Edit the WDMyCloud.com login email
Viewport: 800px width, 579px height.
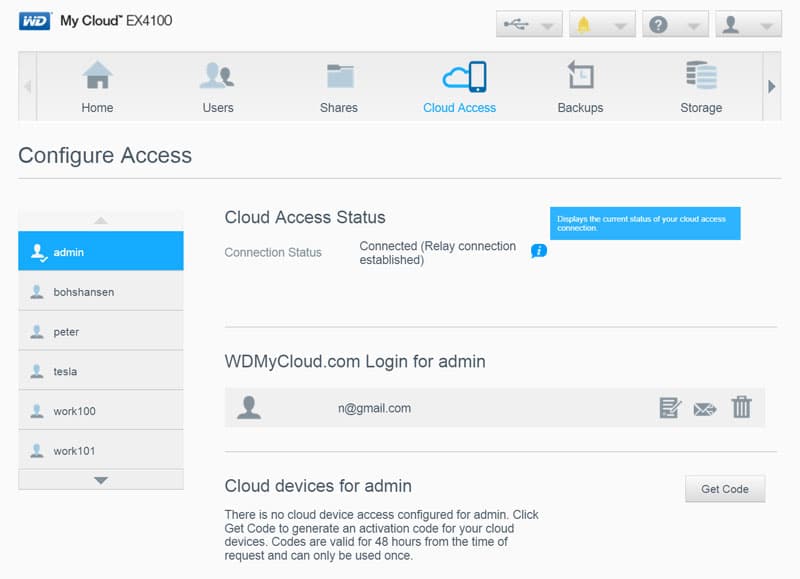(x=669, y=408)
